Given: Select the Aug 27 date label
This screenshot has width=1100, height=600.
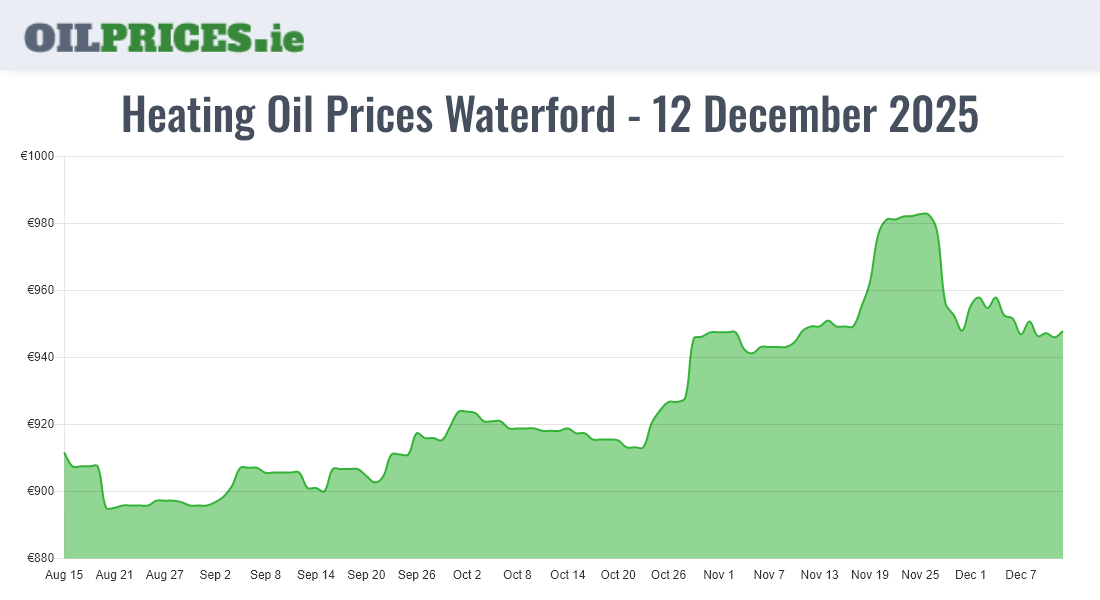Looking at the screenshot, I should coord(165,575).
